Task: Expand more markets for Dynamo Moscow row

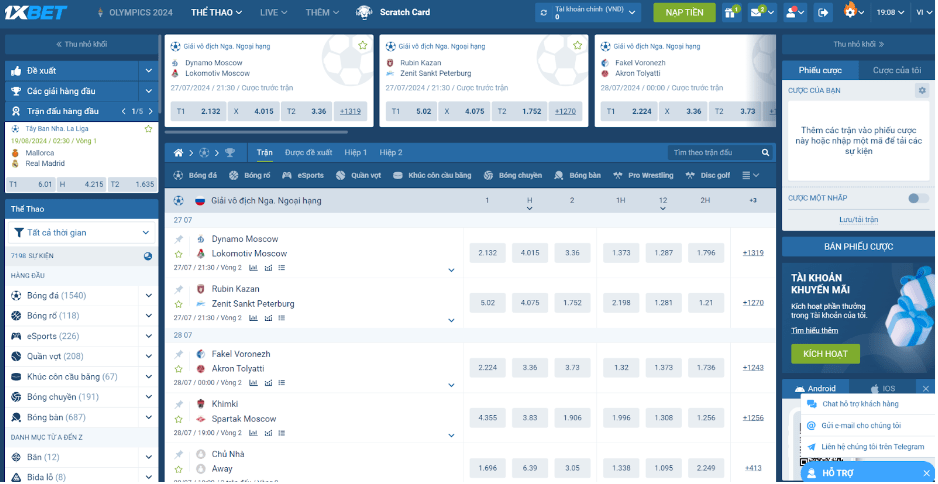Action: click(452, 270)
